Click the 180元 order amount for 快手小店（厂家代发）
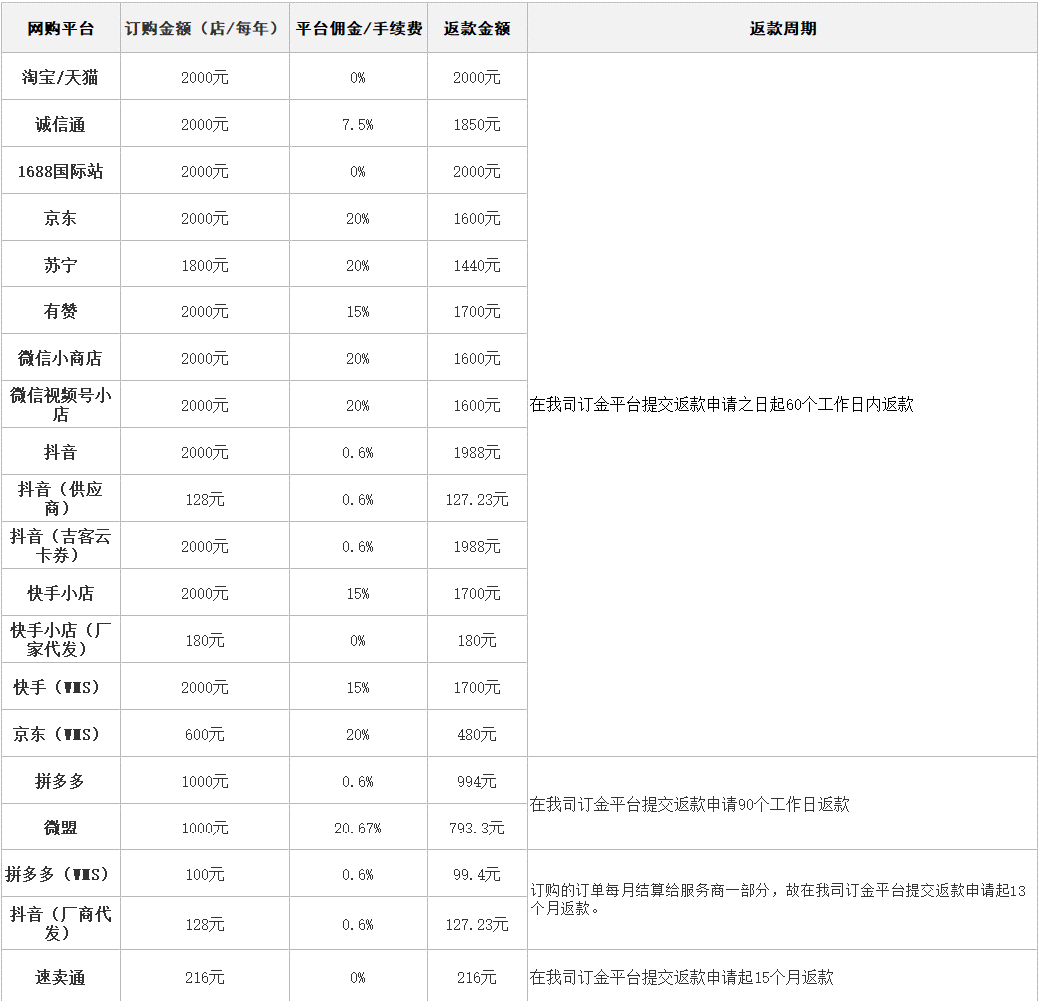Image resolution: width=1040 pixels, height=1001 pixels. (204, 641)
